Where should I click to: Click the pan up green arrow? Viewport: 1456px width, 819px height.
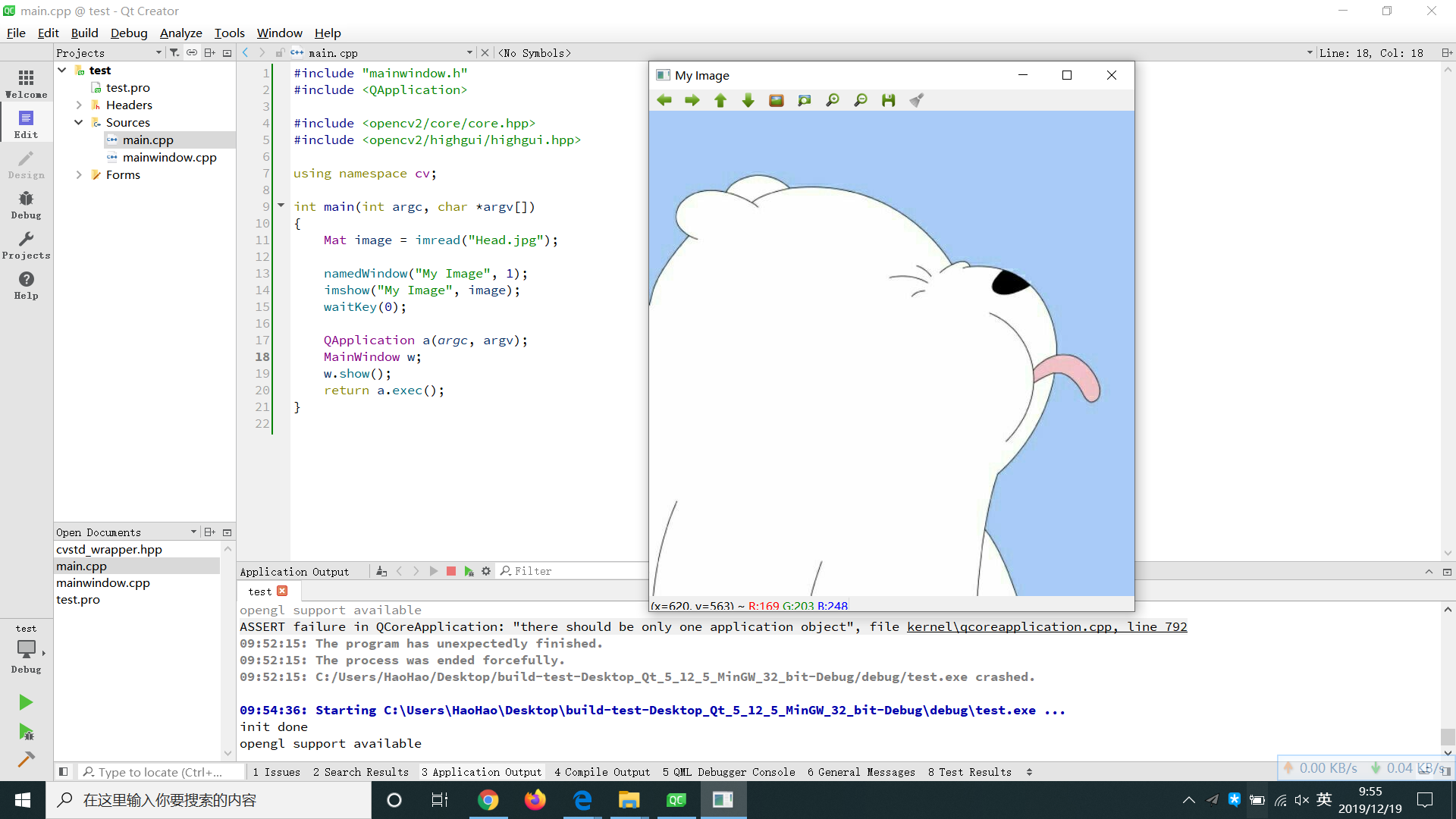(720, 100)
